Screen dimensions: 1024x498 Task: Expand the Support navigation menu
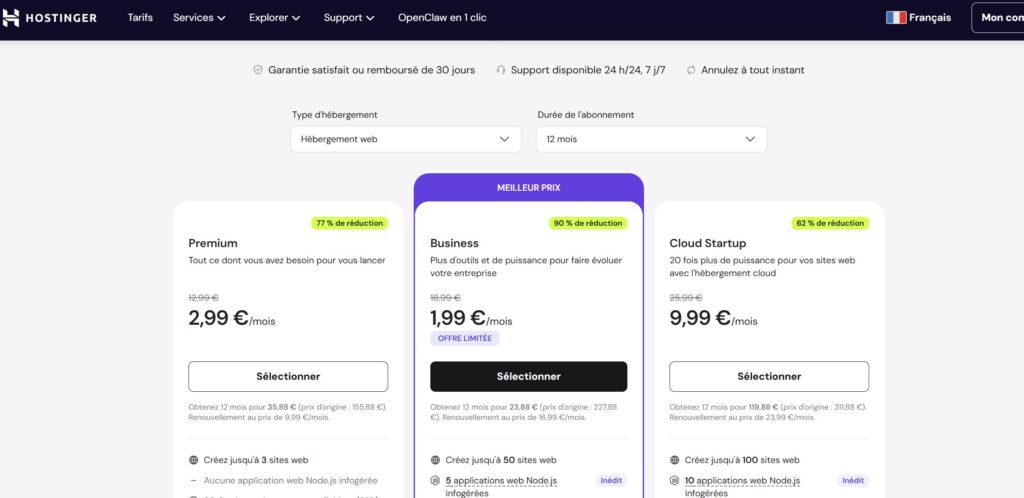point(349,18)
